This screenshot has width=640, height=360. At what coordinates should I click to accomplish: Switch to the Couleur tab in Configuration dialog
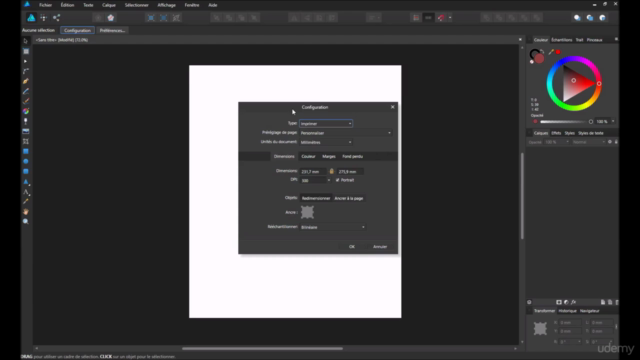(x=308, y=156)
